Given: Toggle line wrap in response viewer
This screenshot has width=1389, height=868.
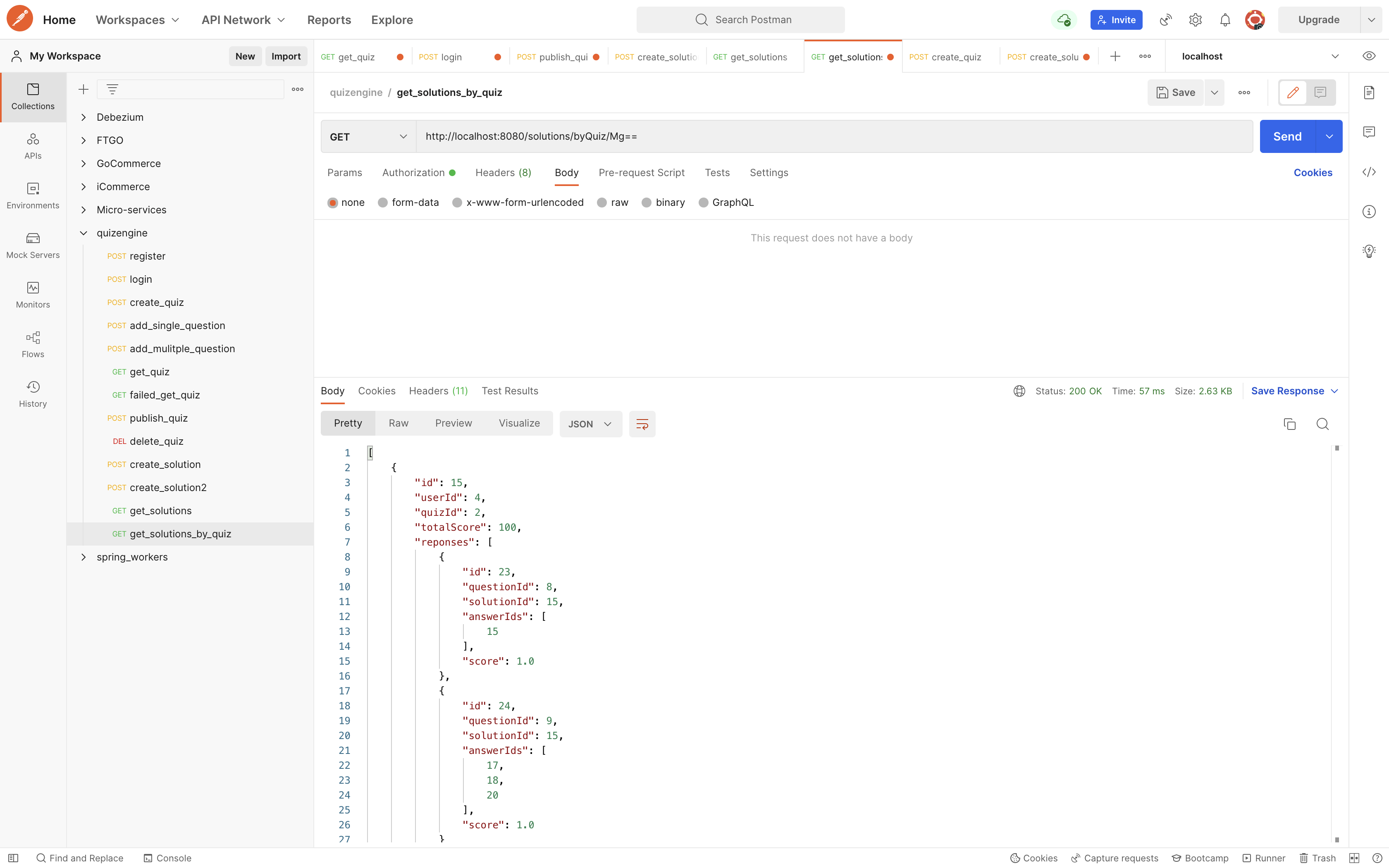Looking at the screenshot, I should [642, 424].
